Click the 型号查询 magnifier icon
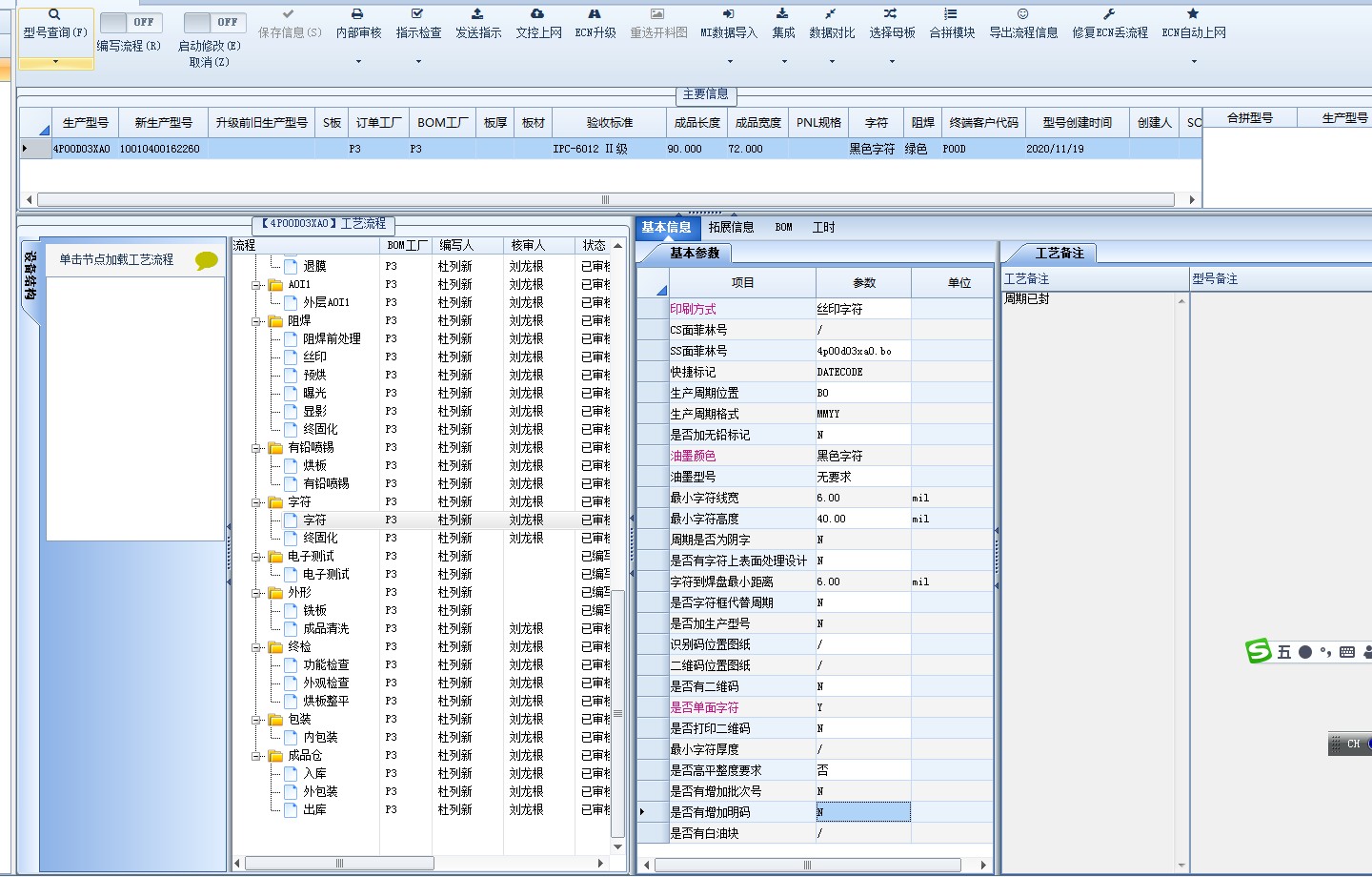The height and width of the screenshot is (877, 1372). pyautogui.click(x=54, y=14)
